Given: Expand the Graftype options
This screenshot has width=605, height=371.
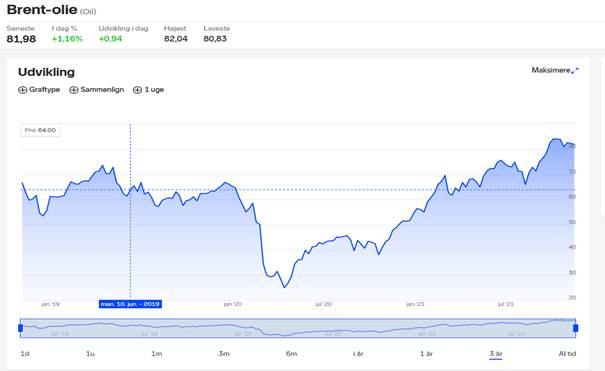Looking at the screenshot, I should point(39,90).
